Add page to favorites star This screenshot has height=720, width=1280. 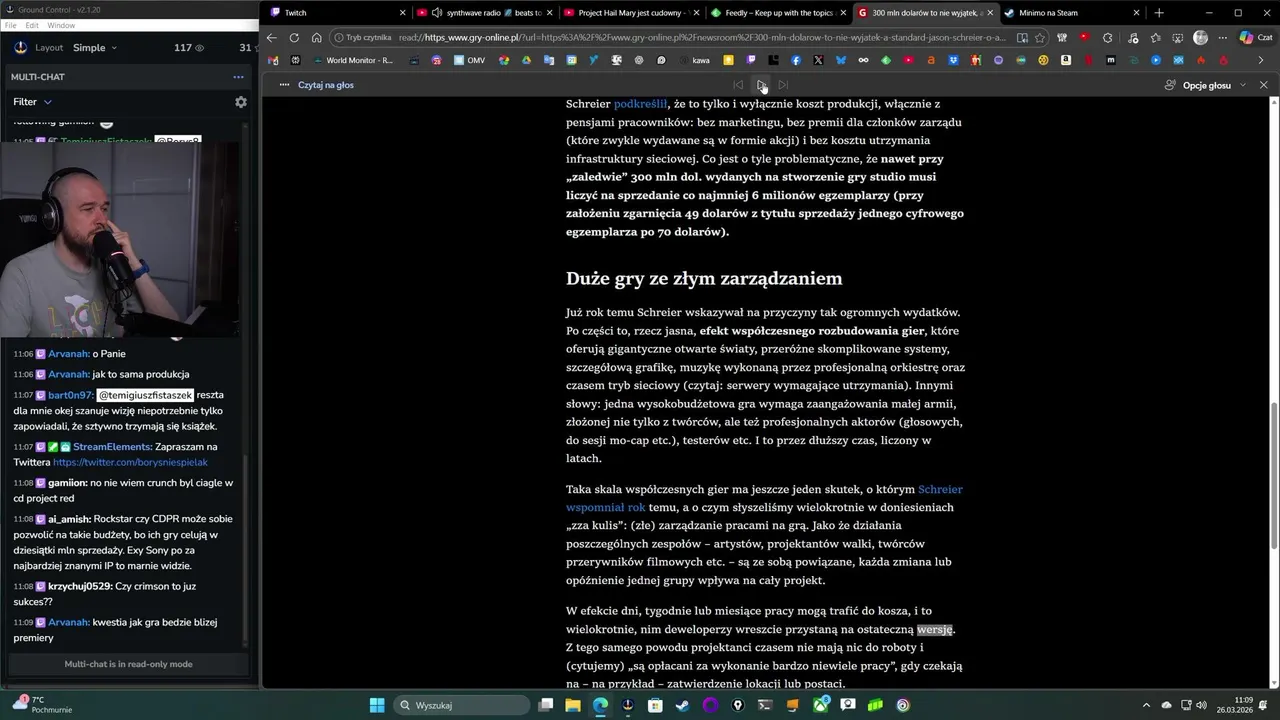click(x=1040, y=38)
